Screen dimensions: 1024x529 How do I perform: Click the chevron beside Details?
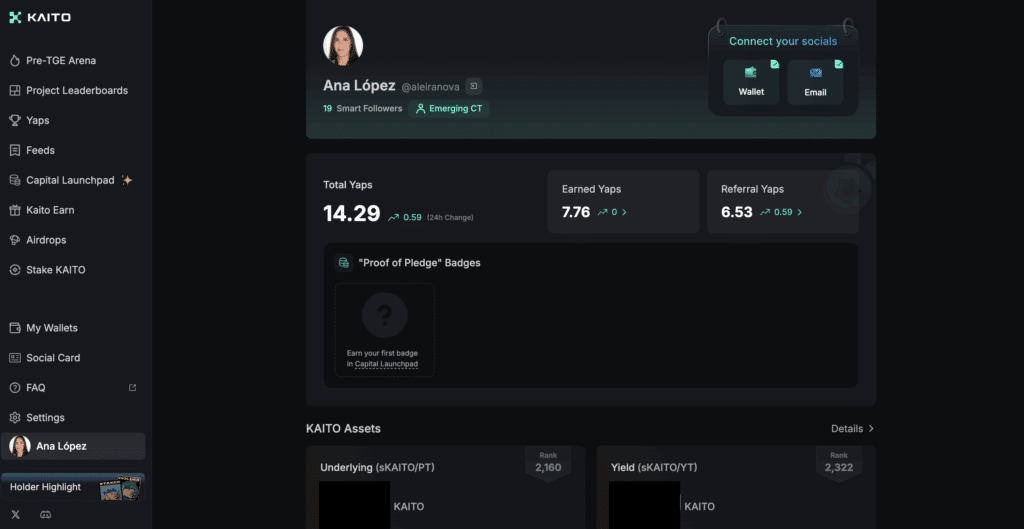click(x=871, y=428)
